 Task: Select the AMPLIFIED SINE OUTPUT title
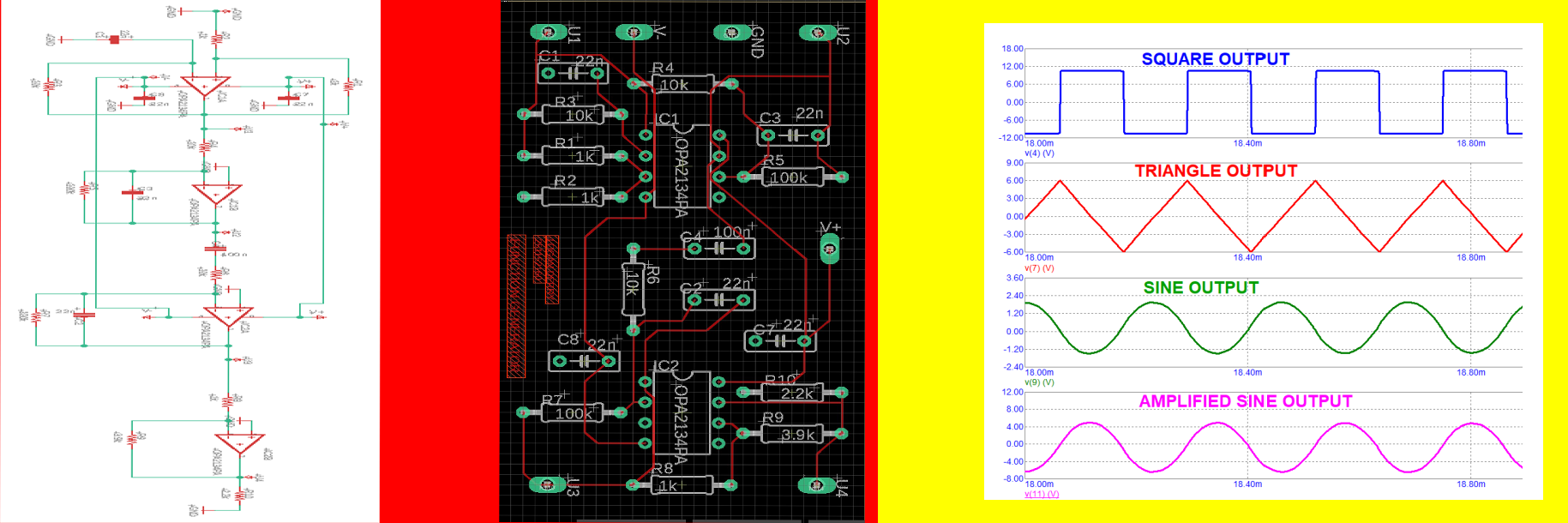pos(1245,401)
